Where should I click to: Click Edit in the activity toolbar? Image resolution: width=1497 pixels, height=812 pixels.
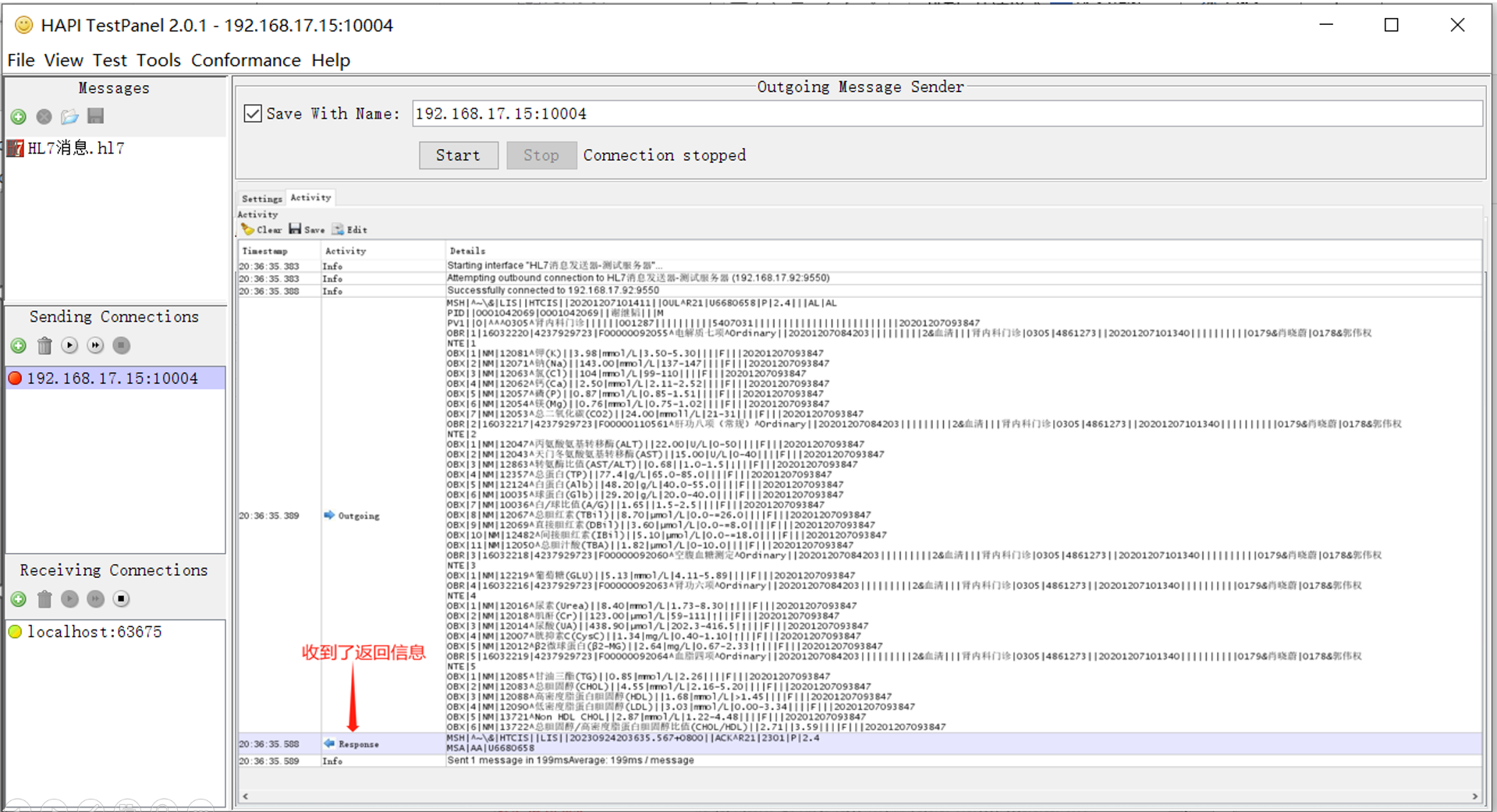pyautogui.click(x=349, y=229)
